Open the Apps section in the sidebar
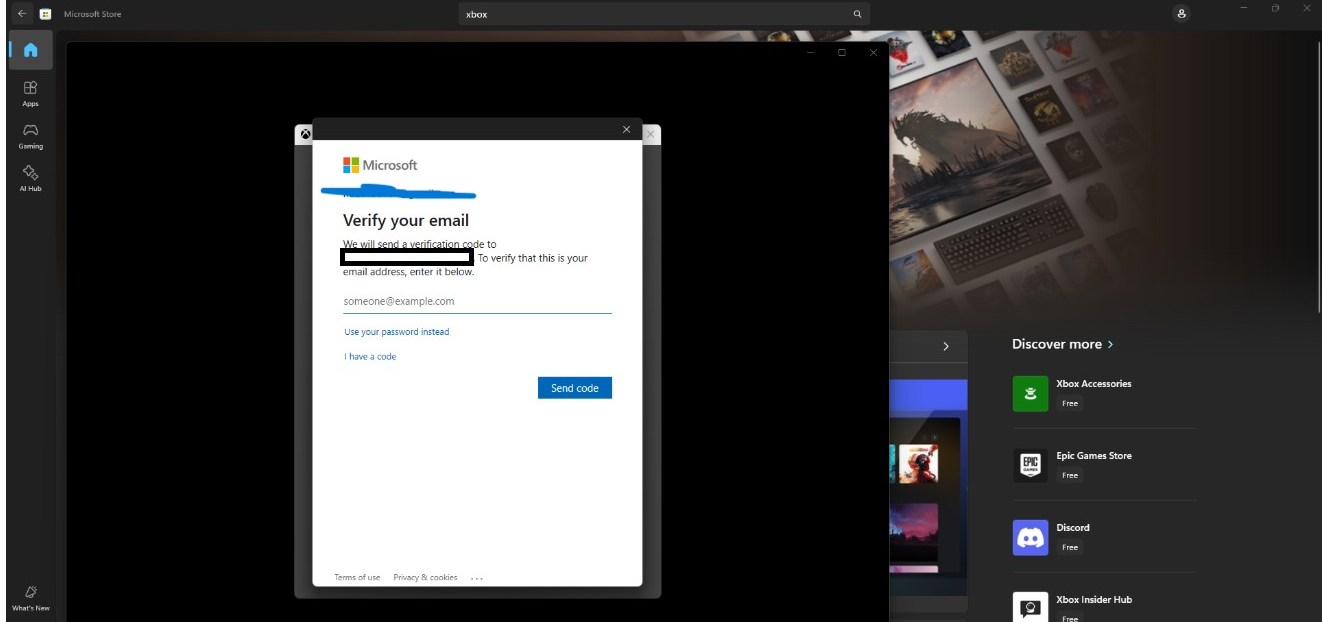The height and width of the screenshot is (622, 1322). click(x=30, y=92)
